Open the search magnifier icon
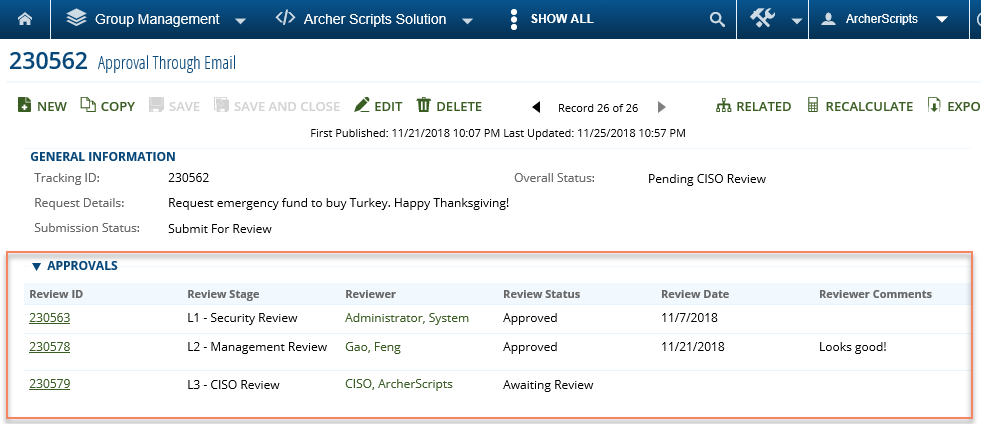The height and width of the screenshot is (424, 981). click(x=717, y=19)
